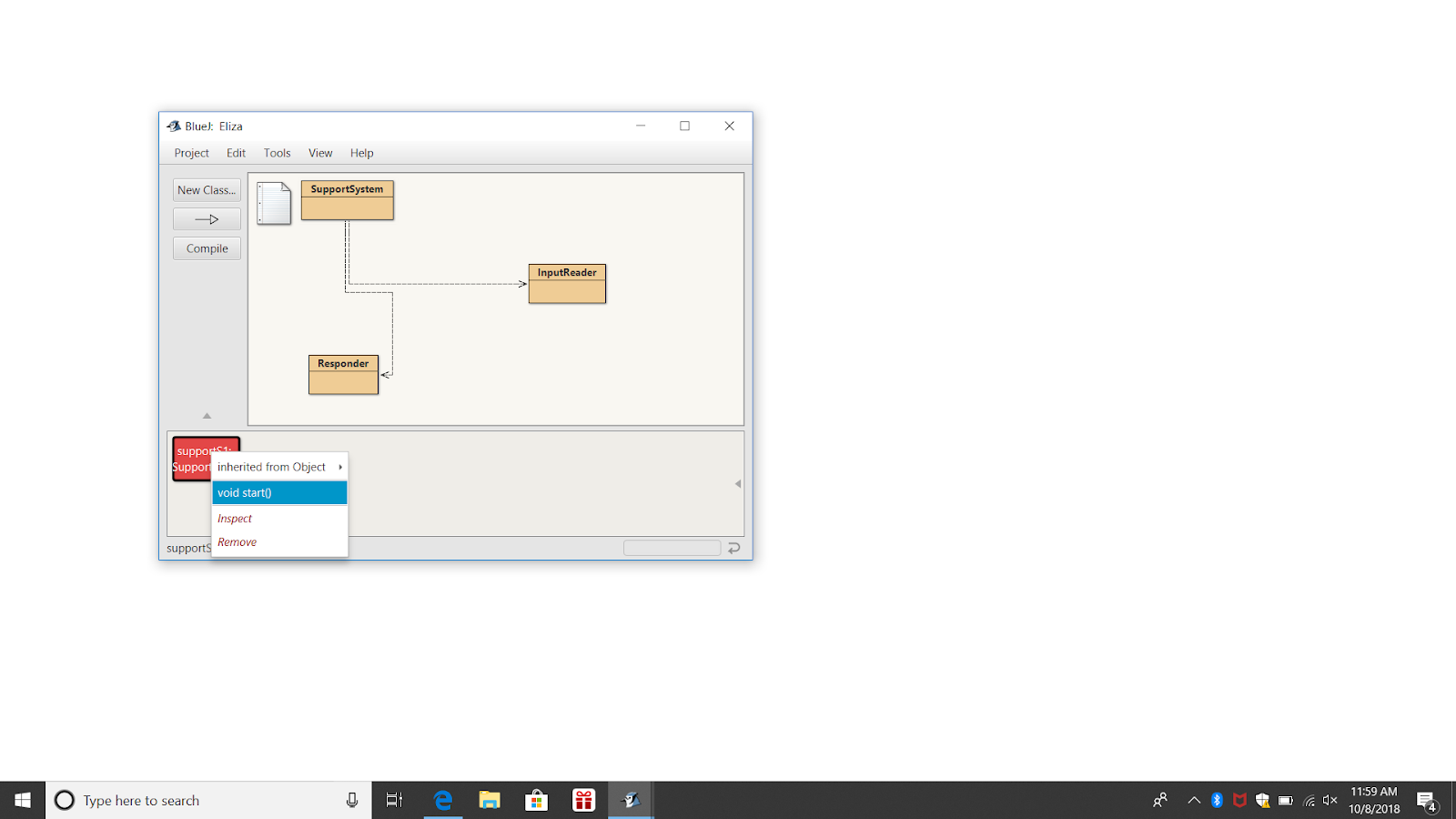The height and width of the screenshot is (819, 1456).
Task: Choose Remove in the context menu
Action: 279,542
